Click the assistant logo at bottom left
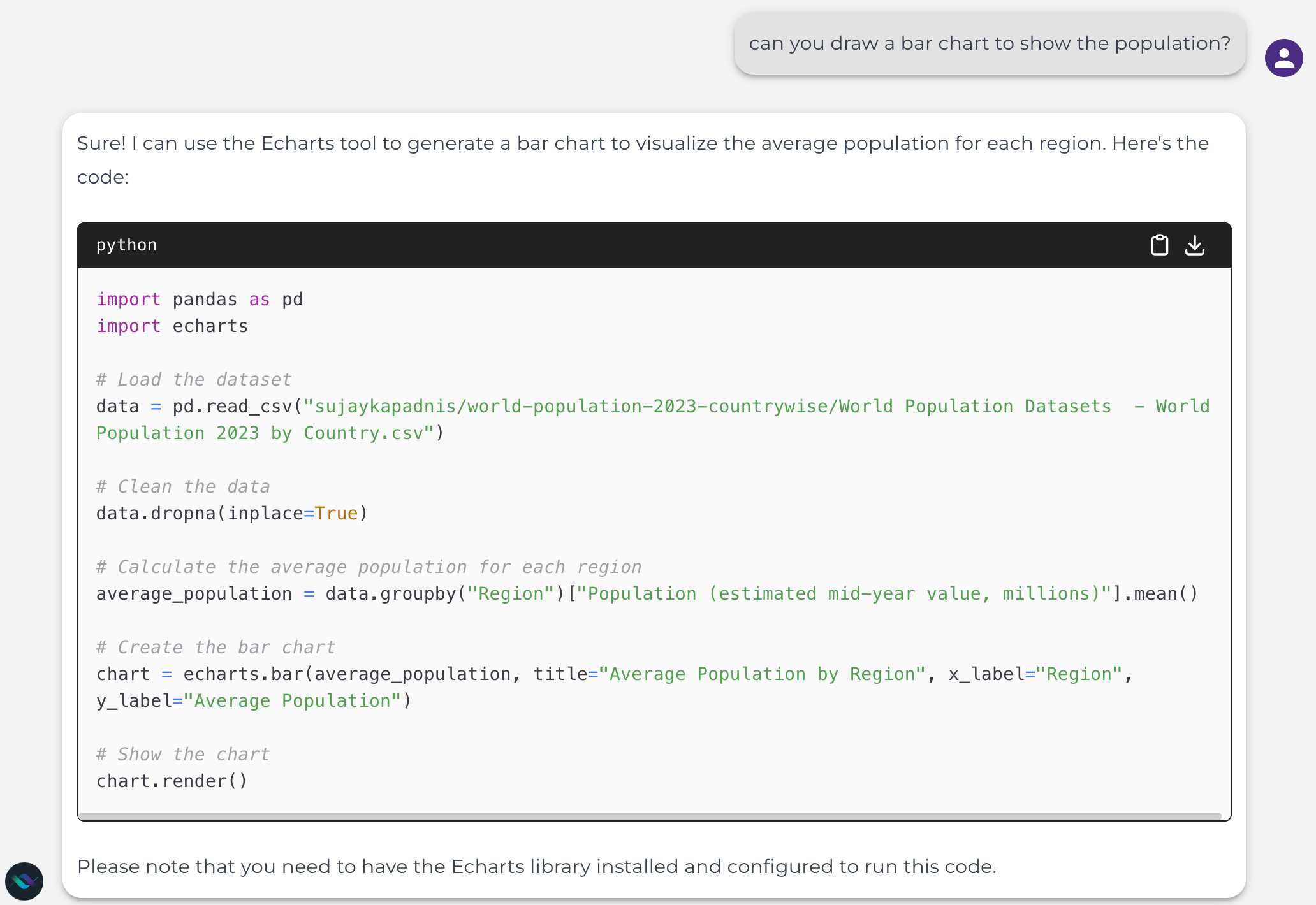The image size is (1316, 905). pyautogui.click(x=26, y=881)
